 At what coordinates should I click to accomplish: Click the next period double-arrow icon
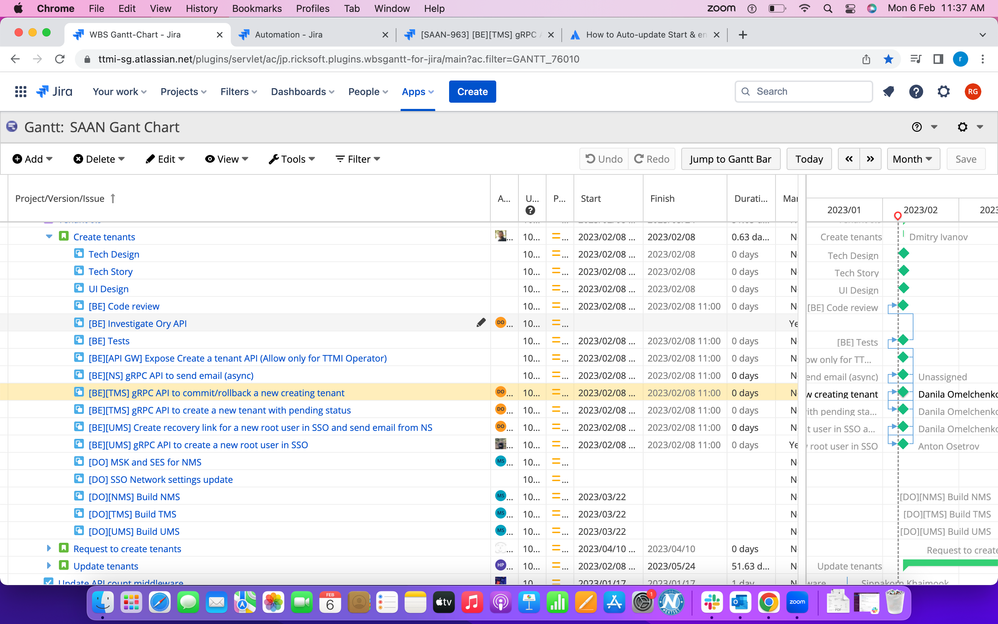[x=869, y=158]
